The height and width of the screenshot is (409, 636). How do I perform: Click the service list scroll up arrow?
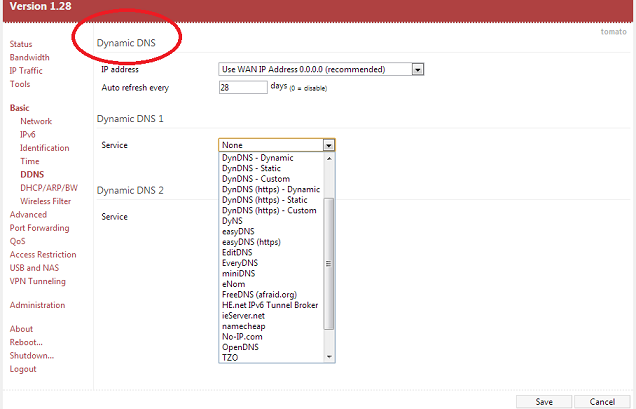coord(329,158)
